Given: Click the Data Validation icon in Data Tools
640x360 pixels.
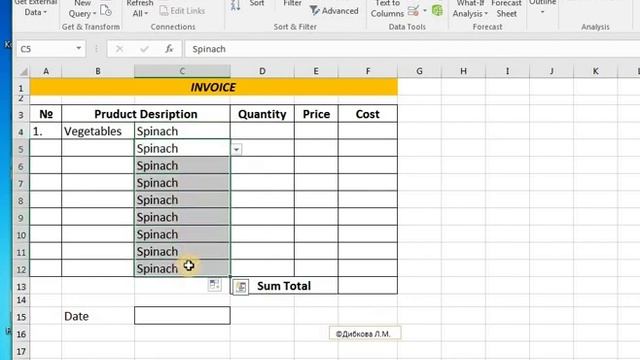Looking at the screenshot, I should pyautogui.click(x=413, y=11).
